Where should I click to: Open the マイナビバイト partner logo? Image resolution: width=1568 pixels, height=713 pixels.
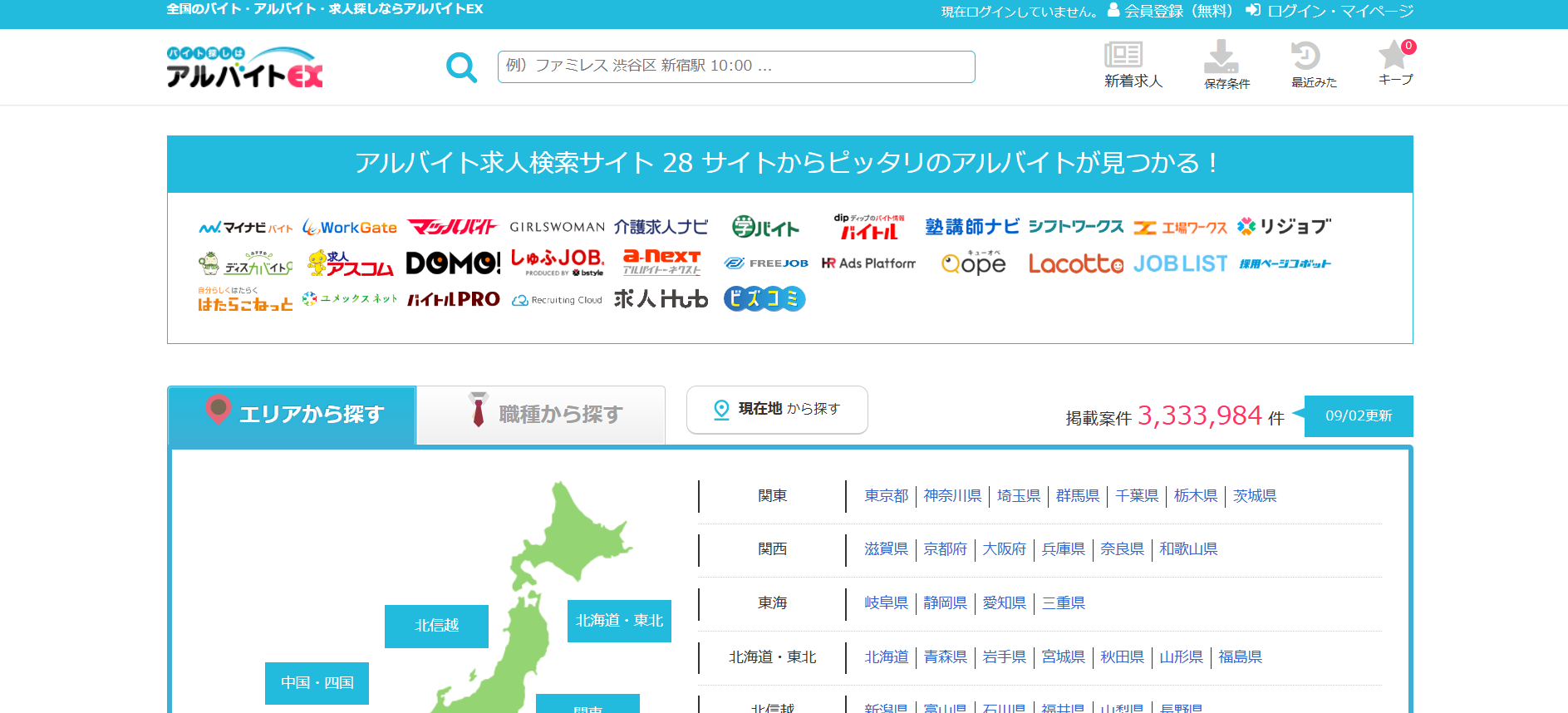(246, 227)
